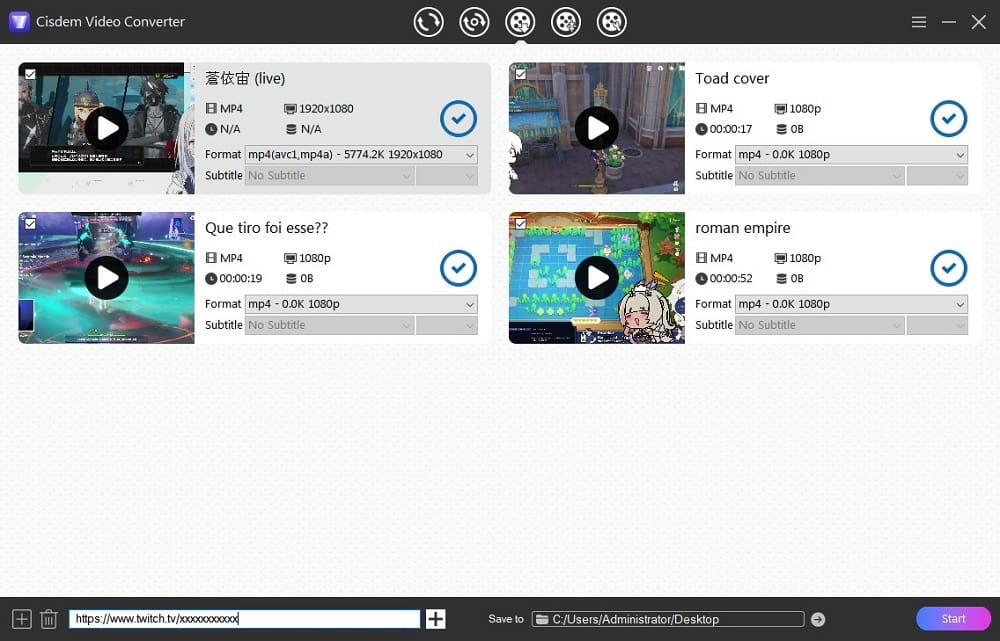The image size is (1000, 641).
Task: Open the hamburger menu top right
Action: (918, 21)
